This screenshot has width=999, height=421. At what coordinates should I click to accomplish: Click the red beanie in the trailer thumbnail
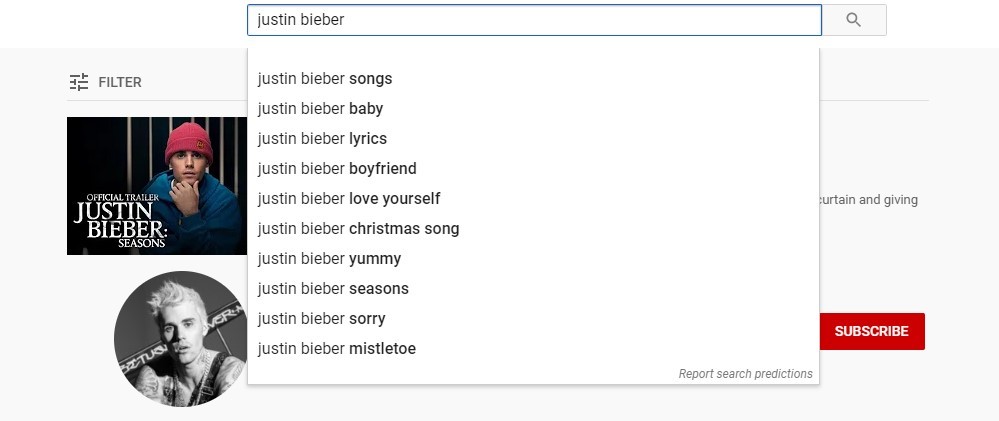[189, 141]
